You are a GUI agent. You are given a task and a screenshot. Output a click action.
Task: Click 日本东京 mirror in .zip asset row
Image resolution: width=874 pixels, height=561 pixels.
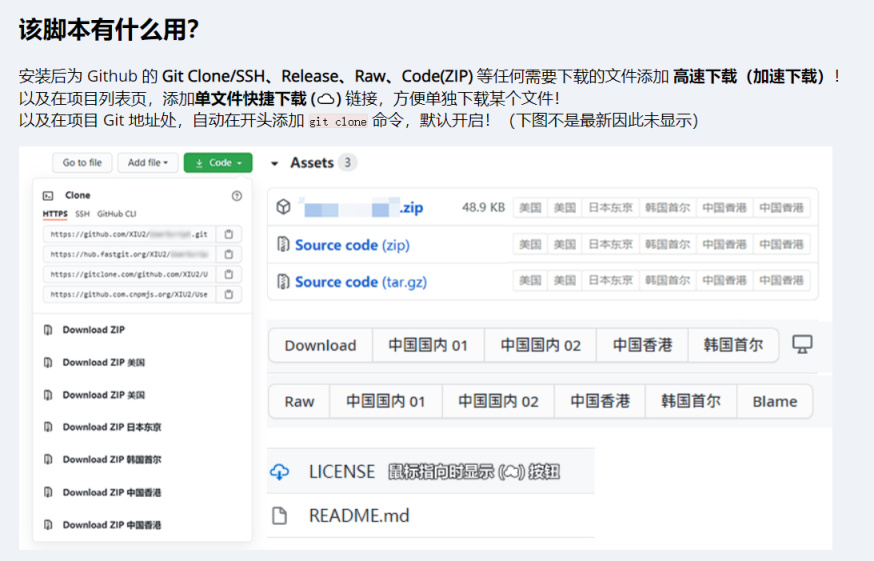[610, 208]
